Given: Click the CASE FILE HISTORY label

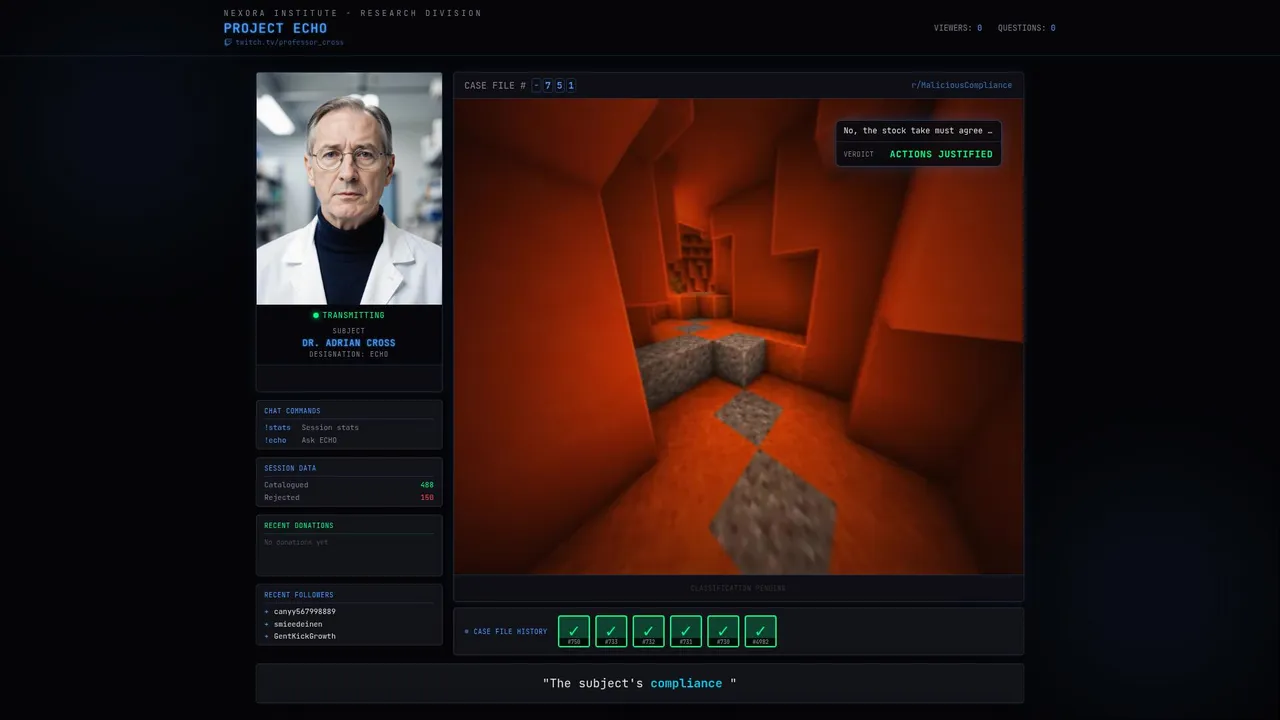Looking at the screenshot, I should 510,631.
